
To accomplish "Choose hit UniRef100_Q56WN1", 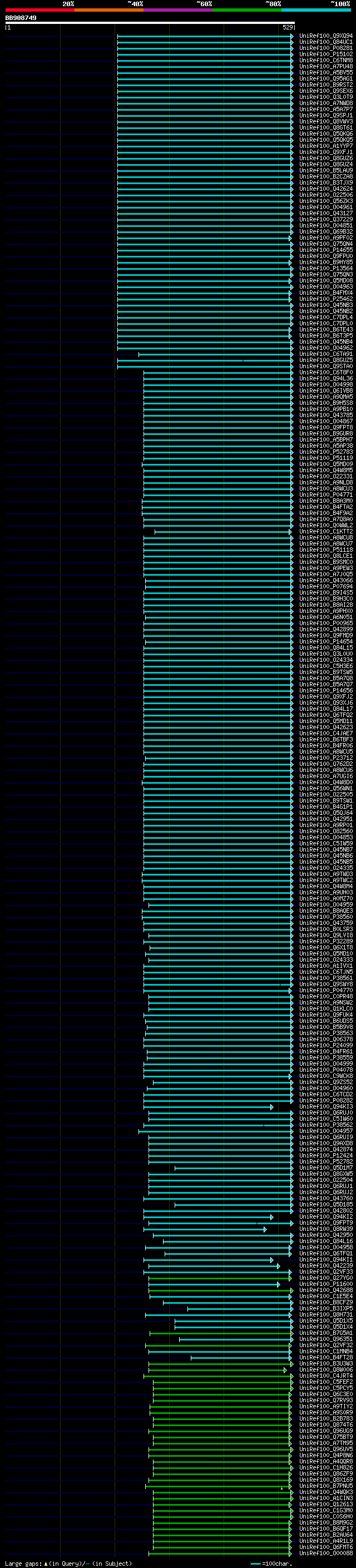I will [x=326, y=788].
